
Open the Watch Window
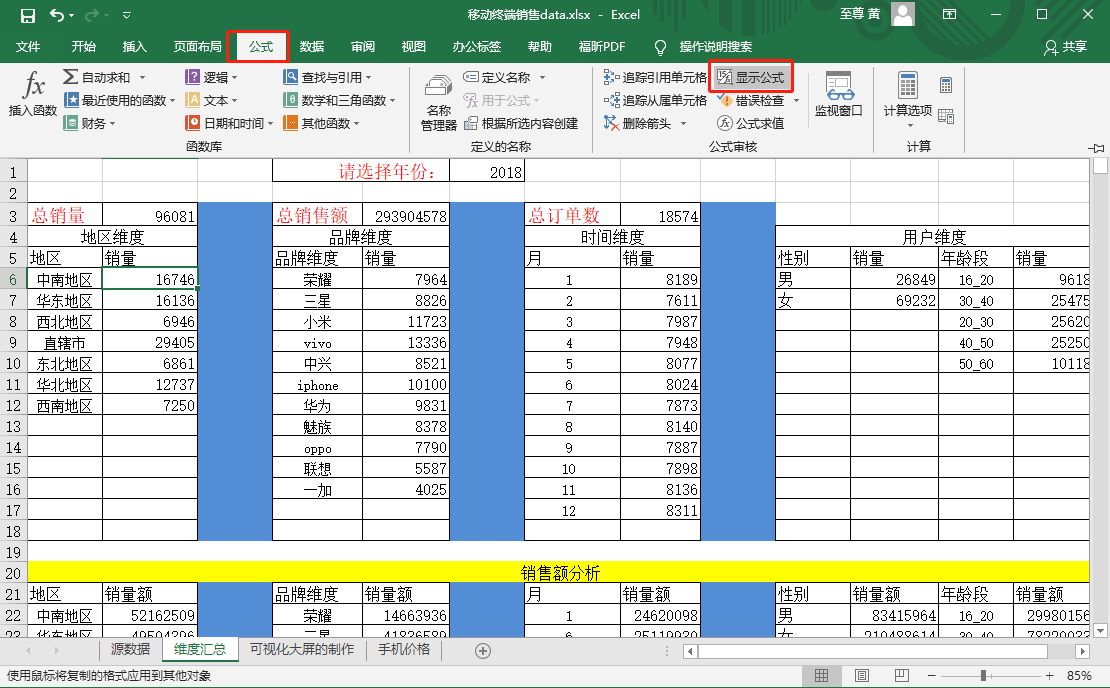(x=839, y=94)
